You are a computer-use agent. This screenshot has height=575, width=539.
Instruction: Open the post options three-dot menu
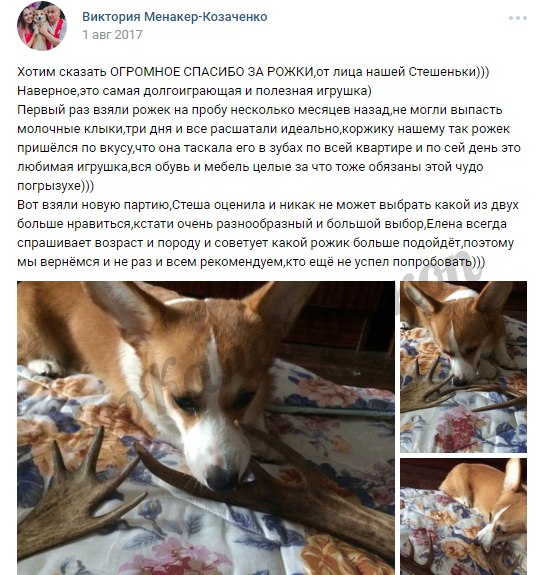click(x=517, y=18)
